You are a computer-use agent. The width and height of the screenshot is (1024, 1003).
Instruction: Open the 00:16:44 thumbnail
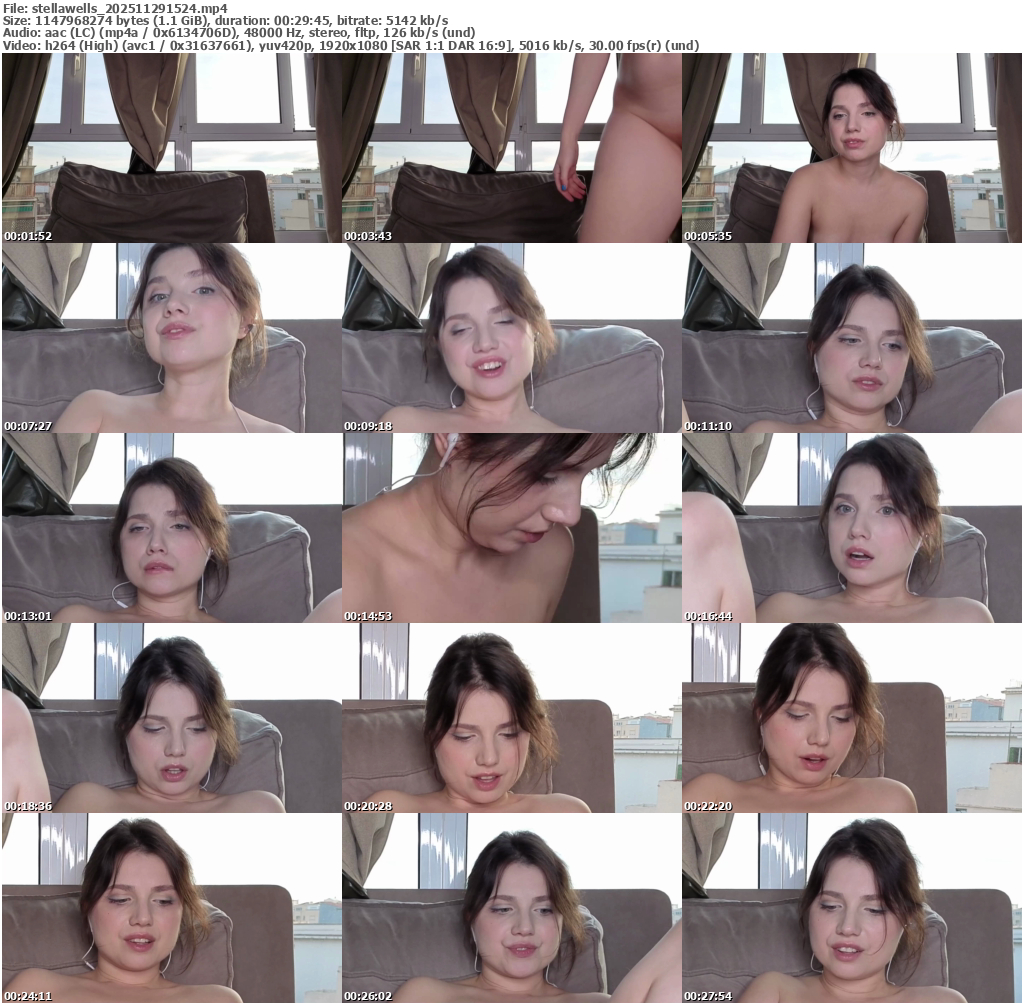coord(851,528)
